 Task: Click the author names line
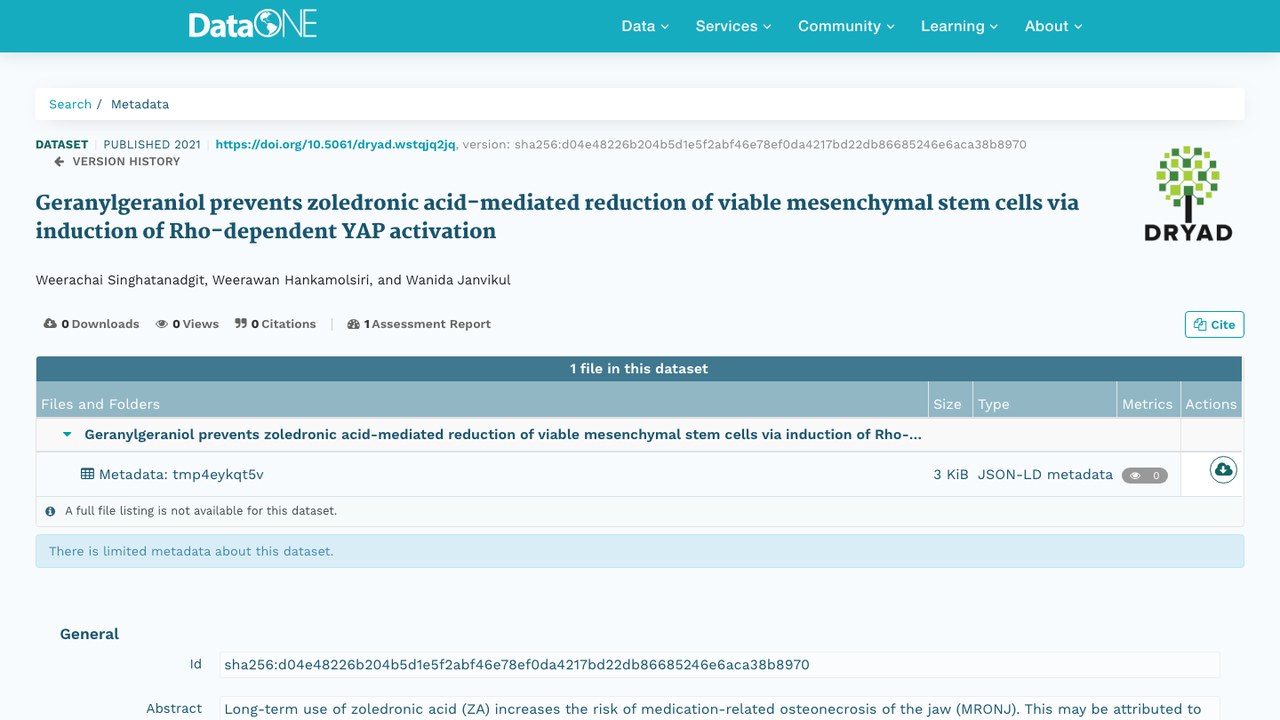coord(273,280)
